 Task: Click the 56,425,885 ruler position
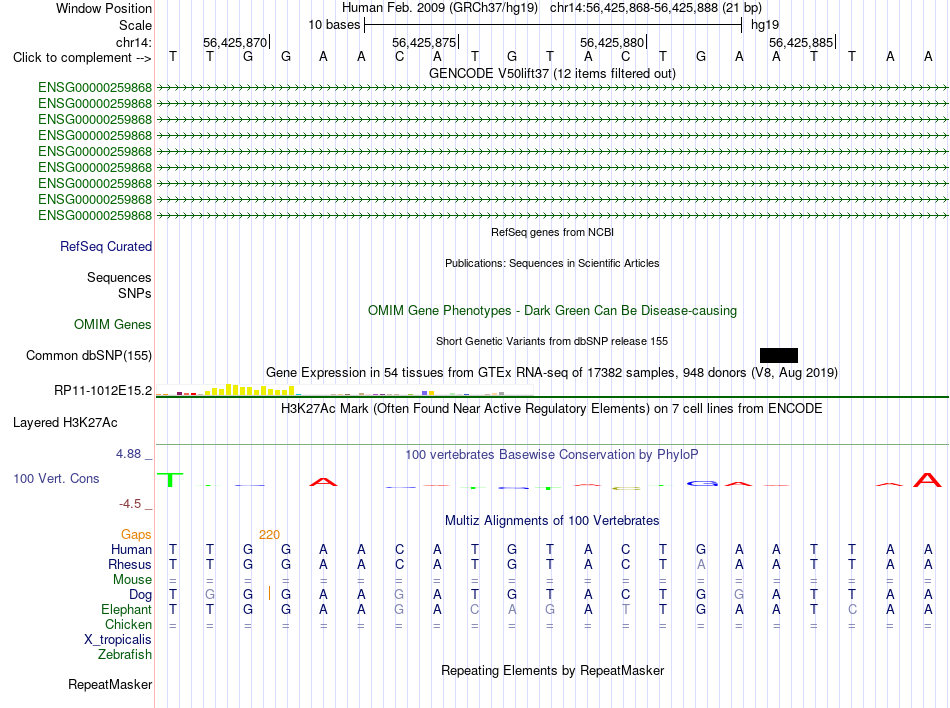pyautogui.click(x=801, y=42)
